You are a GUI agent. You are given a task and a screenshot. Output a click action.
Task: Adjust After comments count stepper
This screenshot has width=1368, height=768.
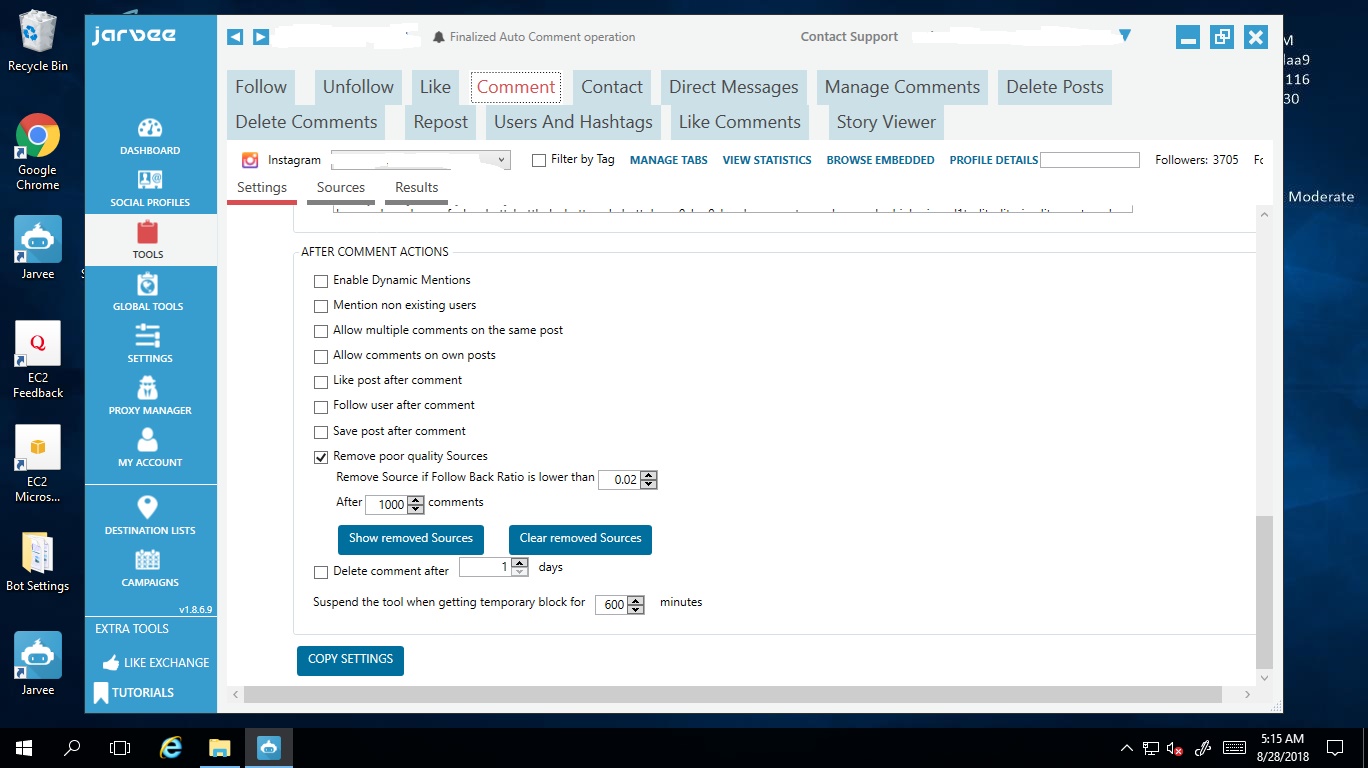(416, 505)
